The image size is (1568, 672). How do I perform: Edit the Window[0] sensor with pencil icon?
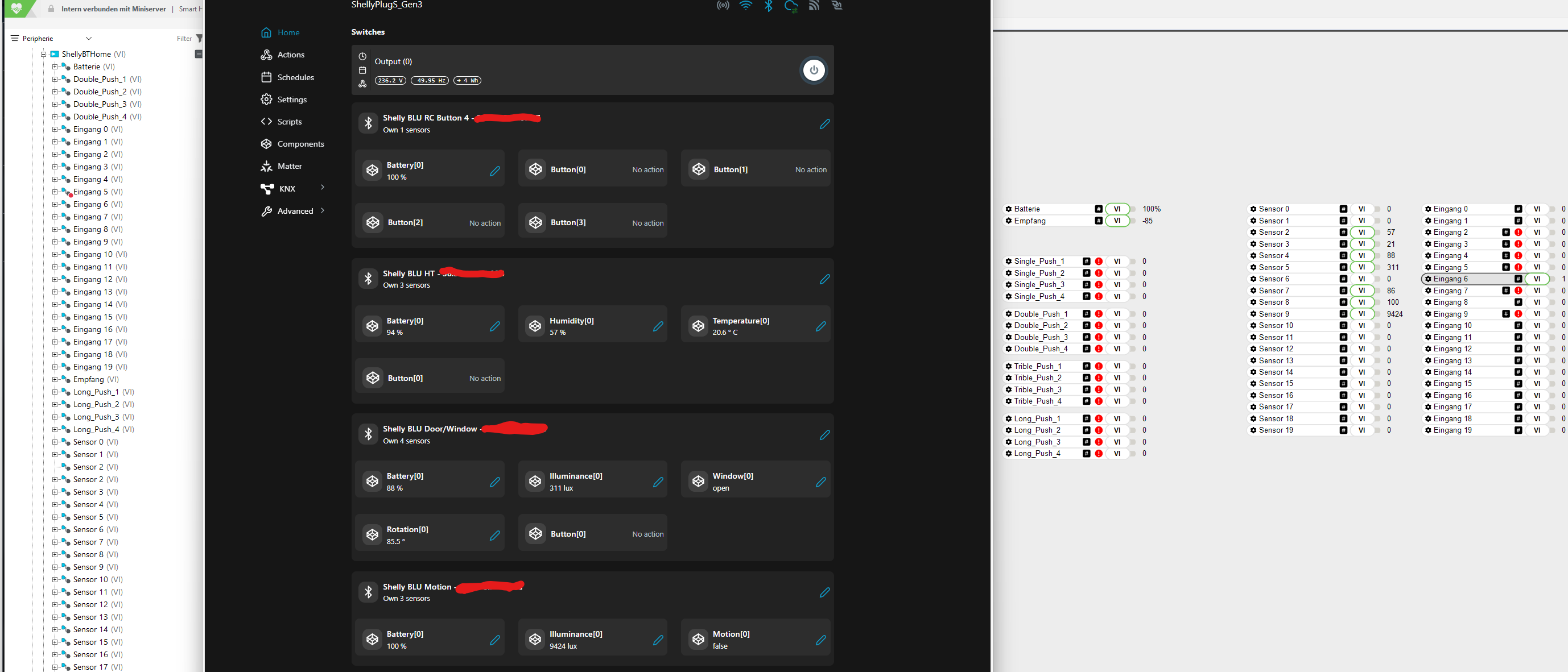click(820, 482)
